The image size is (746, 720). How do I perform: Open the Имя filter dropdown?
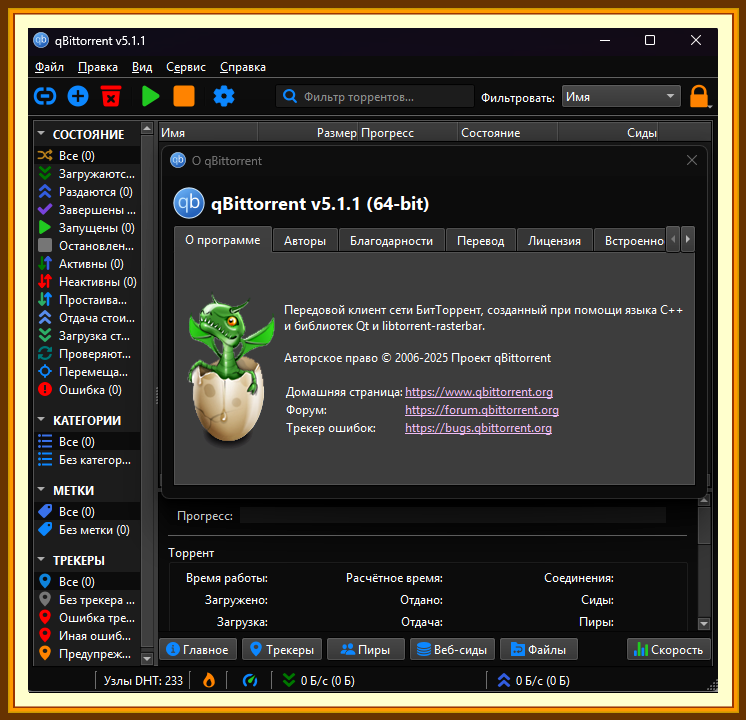point(621,97)
